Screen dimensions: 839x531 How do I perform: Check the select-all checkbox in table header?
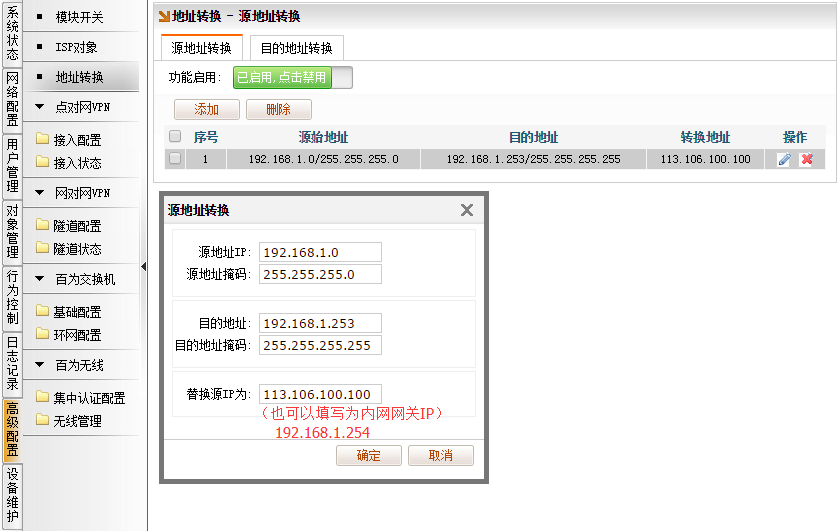[x=175, y=137]
